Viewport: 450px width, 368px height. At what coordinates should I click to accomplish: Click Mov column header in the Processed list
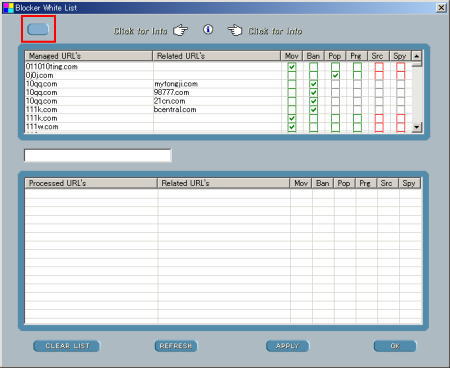tap(301, 183)
